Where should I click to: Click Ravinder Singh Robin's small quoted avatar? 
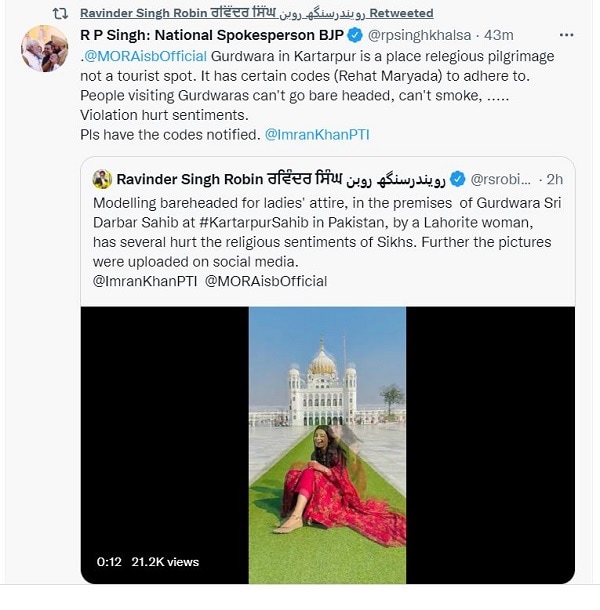point(102,179)
